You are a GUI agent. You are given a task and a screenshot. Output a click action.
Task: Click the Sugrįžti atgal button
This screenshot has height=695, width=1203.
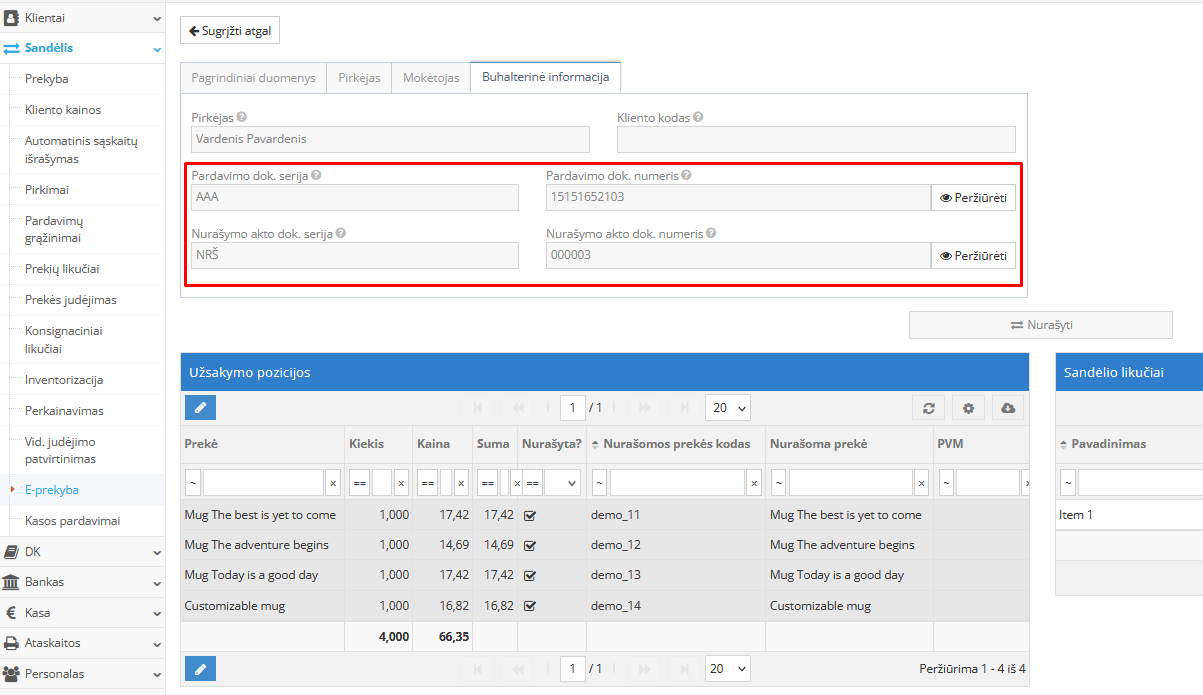230,31
